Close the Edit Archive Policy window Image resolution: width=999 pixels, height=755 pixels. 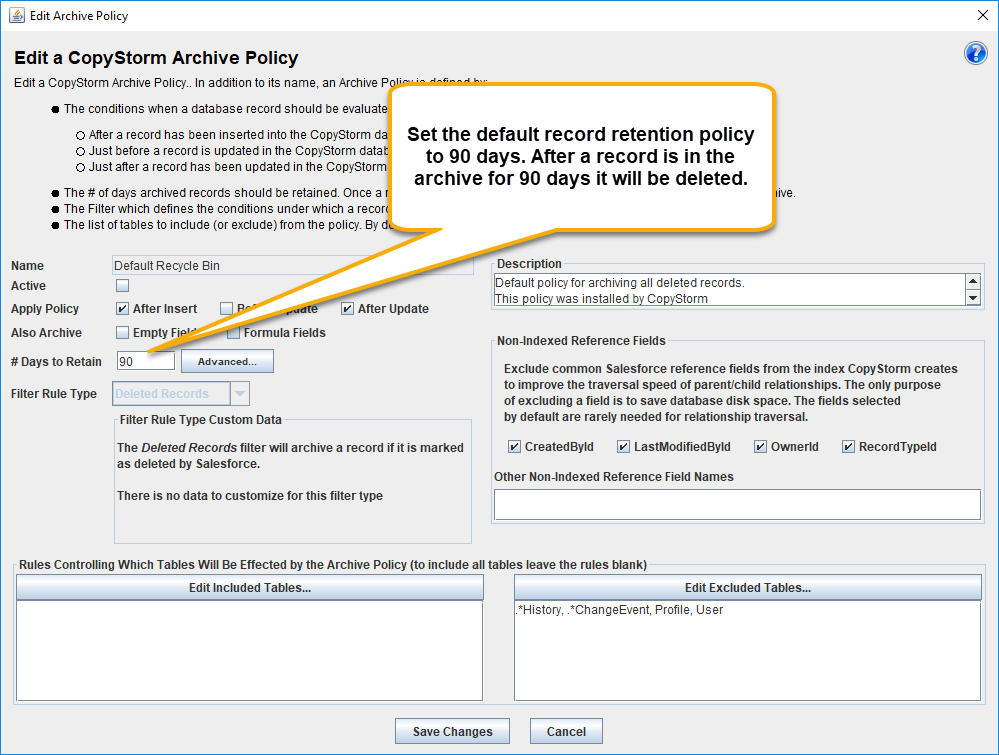point(983,15)
